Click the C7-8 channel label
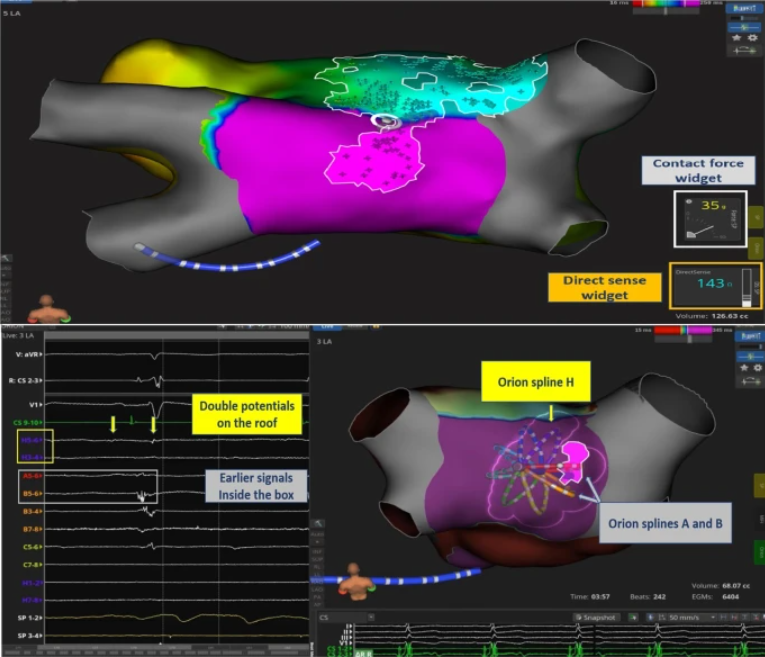This screenshot has width=765, height=657. 32,565
